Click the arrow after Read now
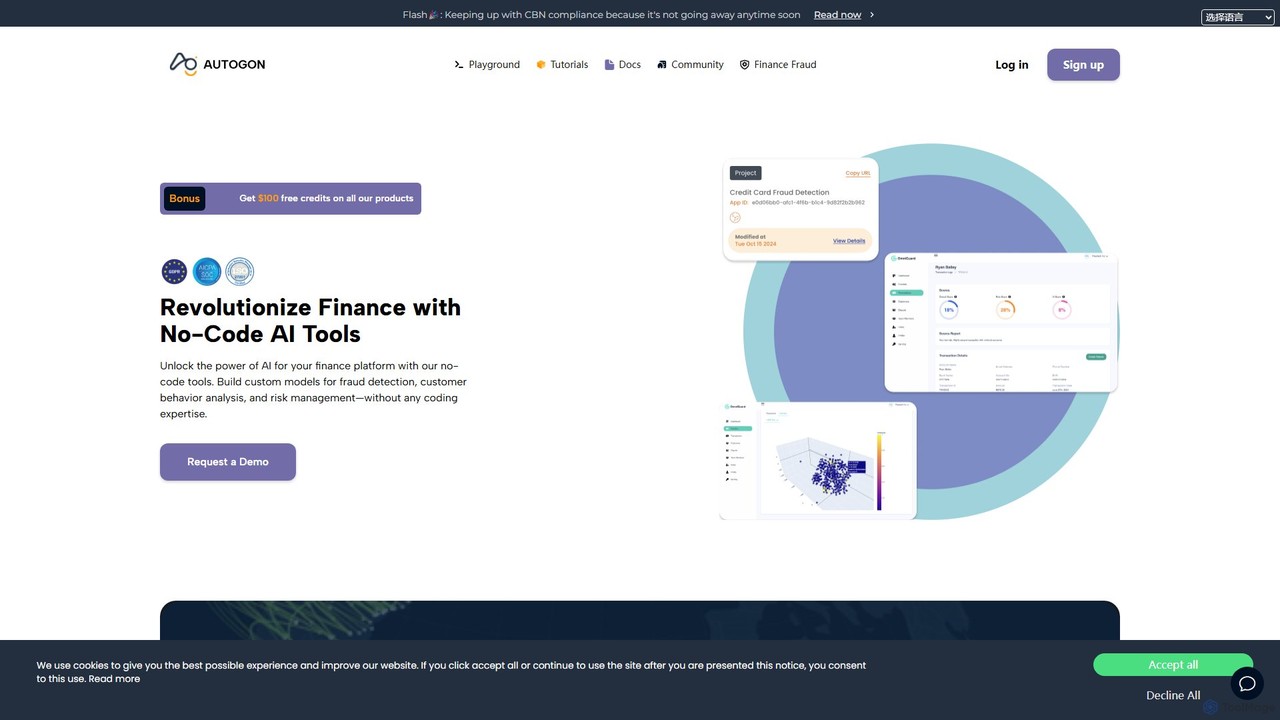1280x720 pixels. click(872, 15)
